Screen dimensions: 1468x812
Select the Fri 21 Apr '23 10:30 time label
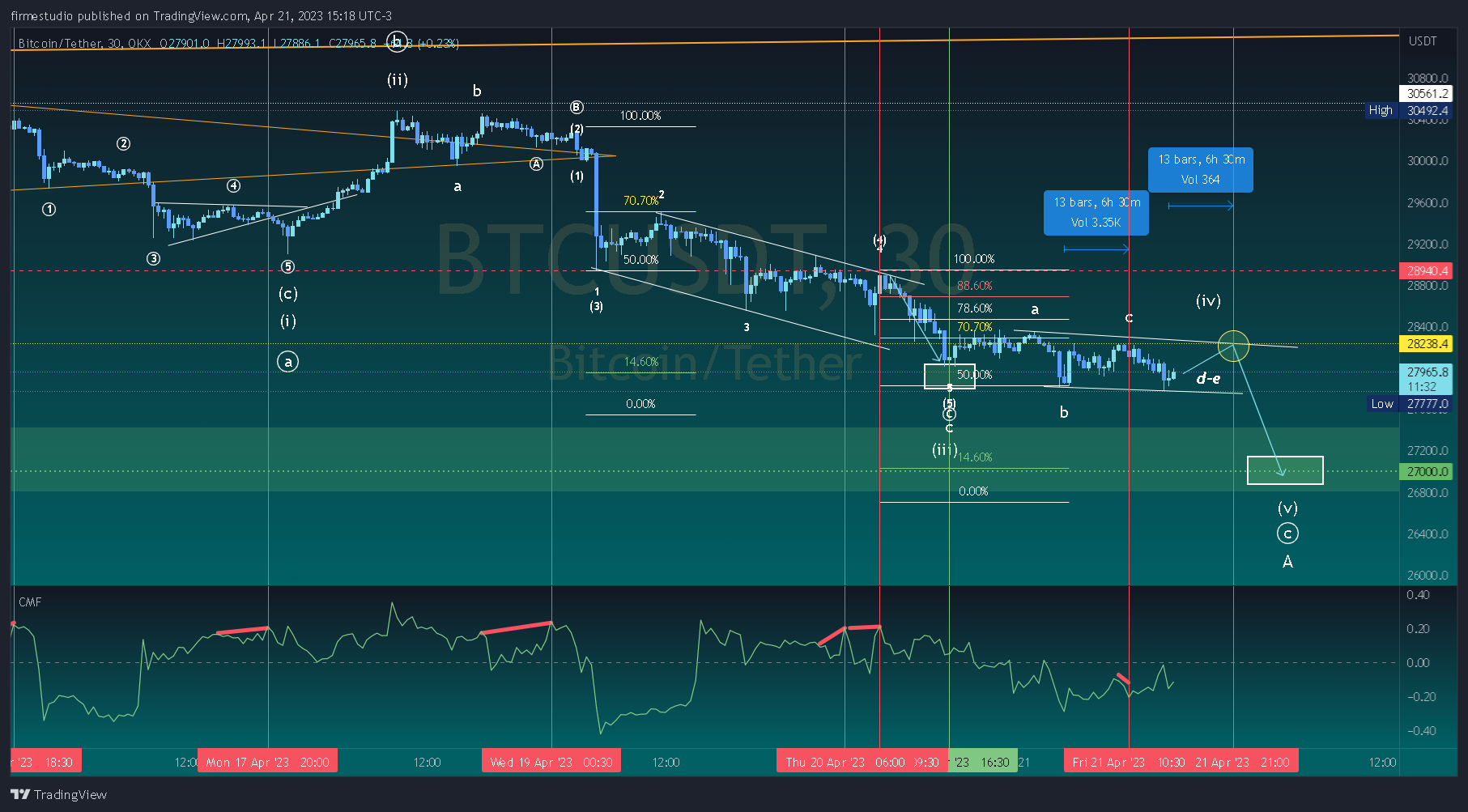coord(1129,762)
